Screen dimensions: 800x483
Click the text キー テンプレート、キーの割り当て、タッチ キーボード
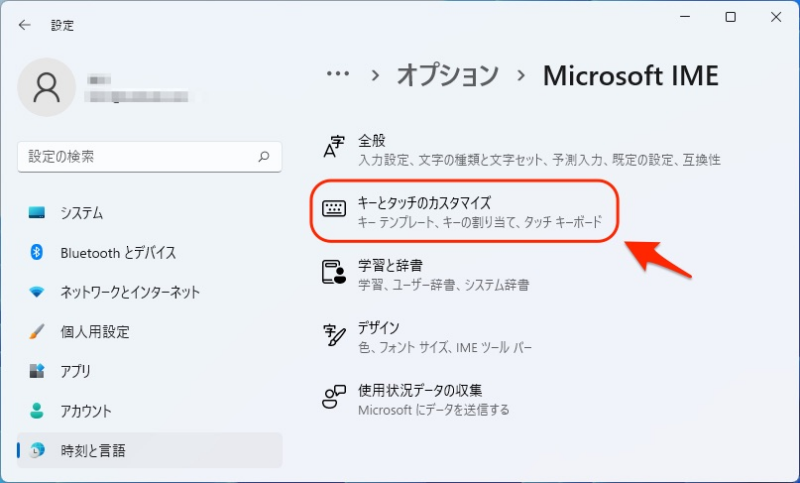point(480,222)
